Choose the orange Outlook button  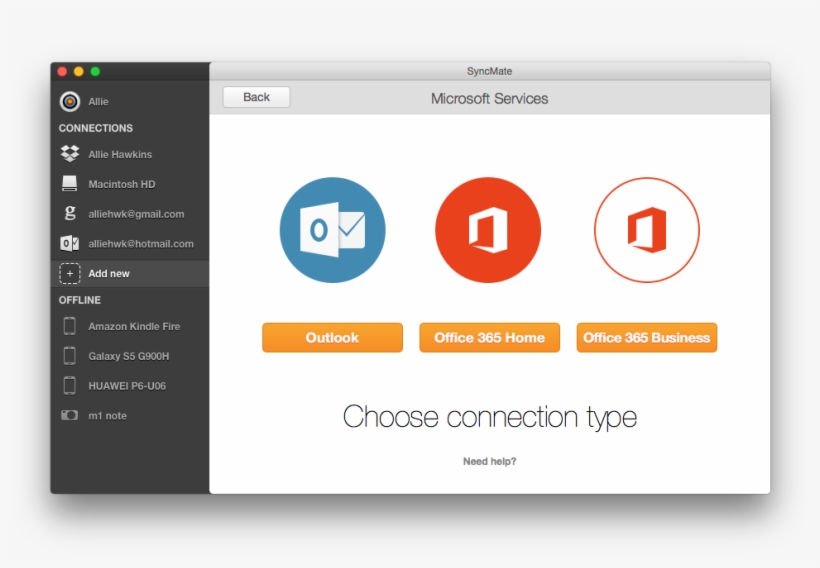pyautogui.click(x=333, y=337)
